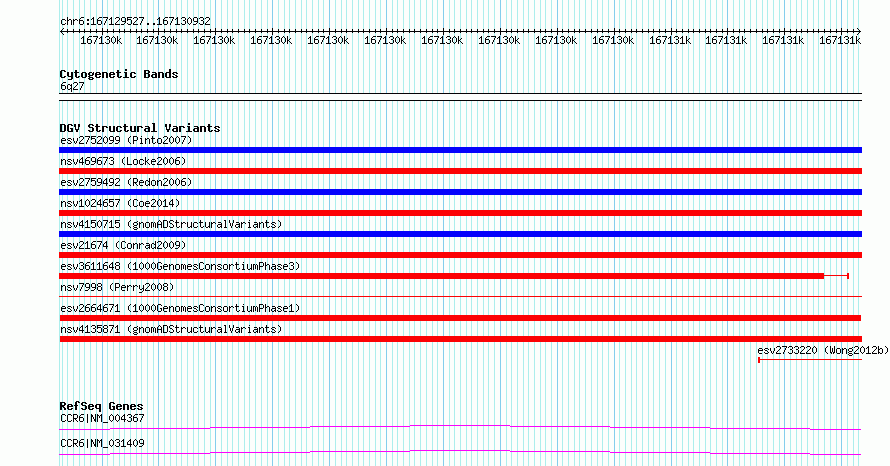This screenshot has height=466, width=890.
Task: Click the esv21674 (Conrad2009) red variant bar
Action: coord(460,255)
